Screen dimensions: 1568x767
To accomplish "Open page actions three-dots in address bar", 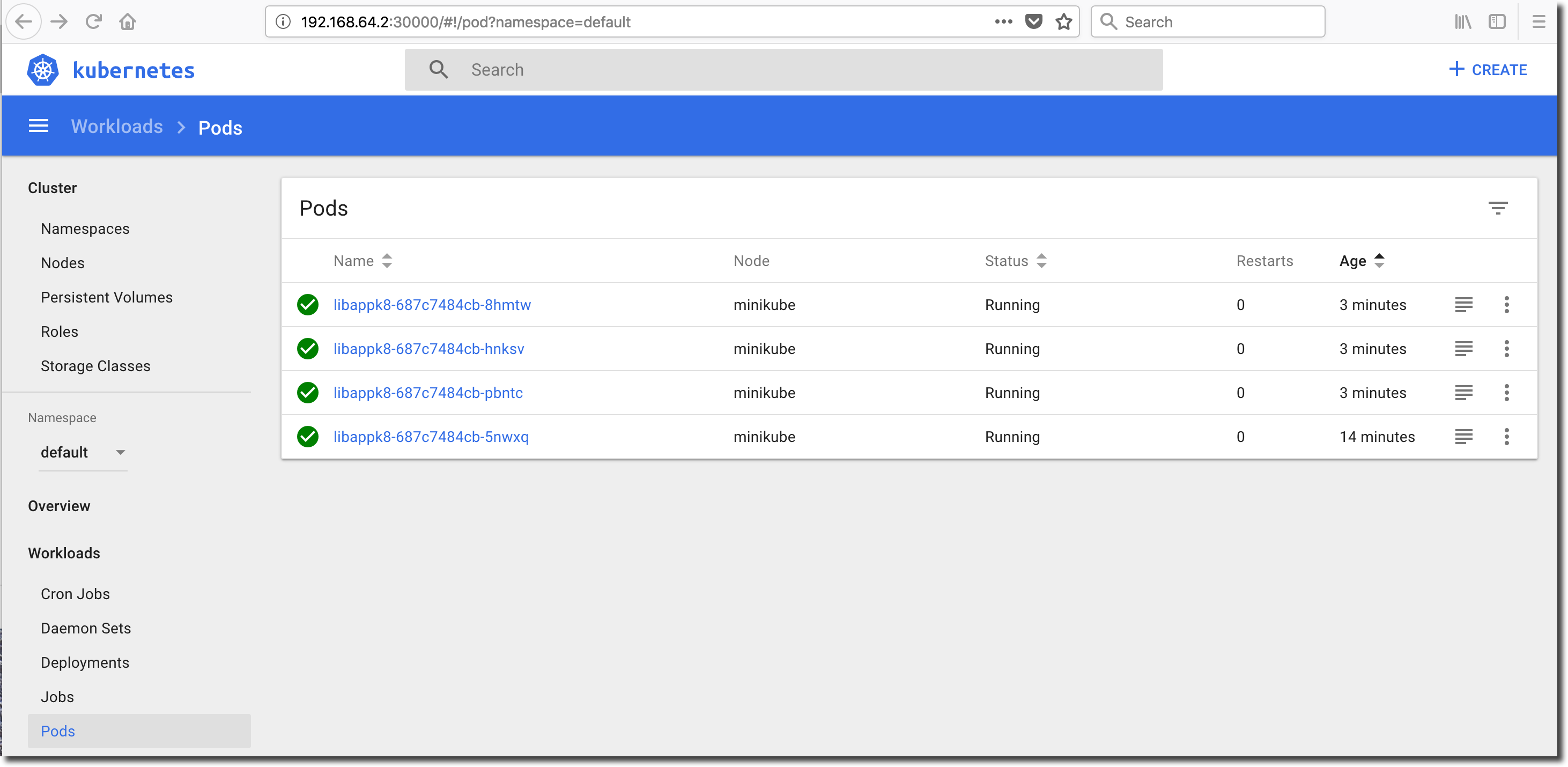I will (1003, 22).
